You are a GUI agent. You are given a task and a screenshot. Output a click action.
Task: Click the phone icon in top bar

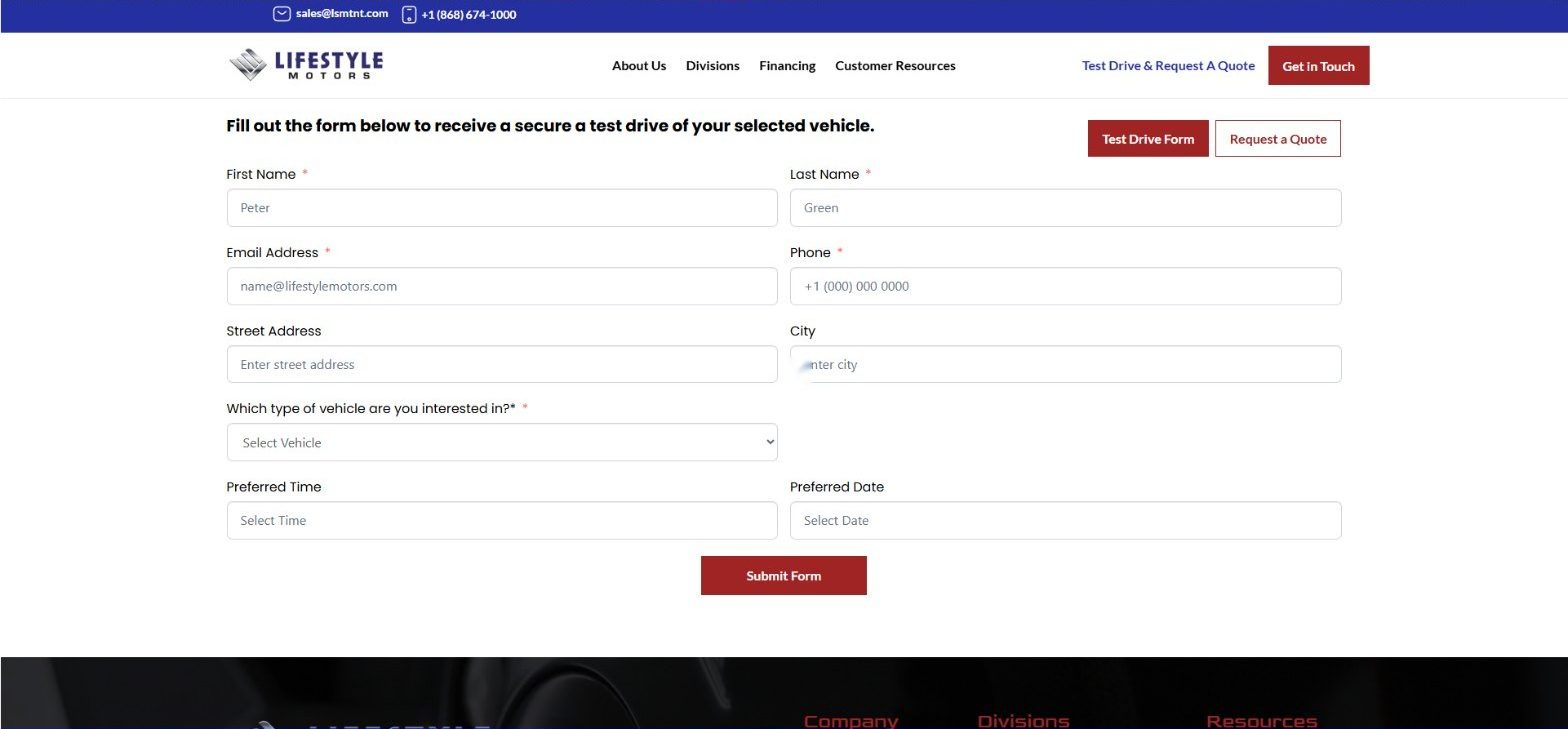click(409, 14)
